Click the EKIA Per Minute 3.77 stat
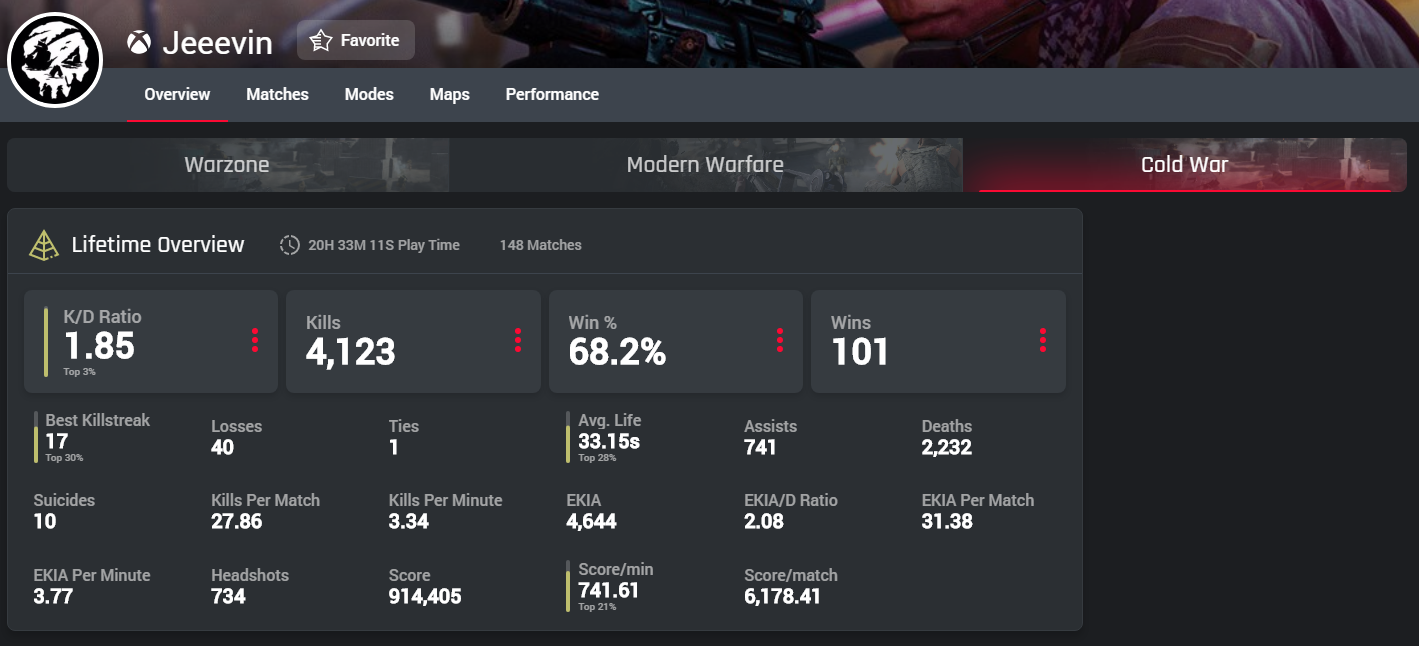1419x646 pixels. click(x=91, y=586)
